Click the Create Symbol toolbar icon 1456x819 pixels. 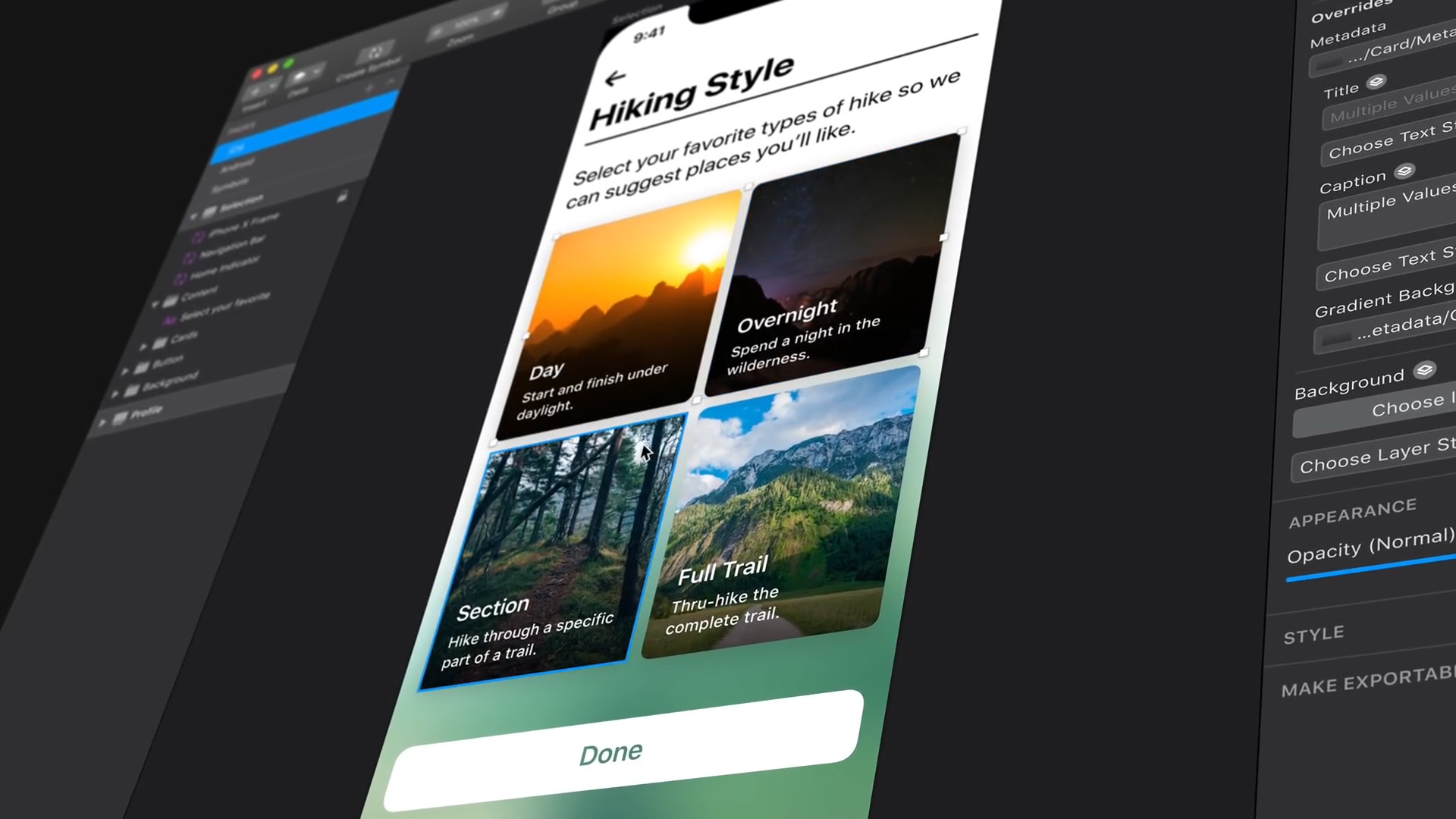point(374,54)
